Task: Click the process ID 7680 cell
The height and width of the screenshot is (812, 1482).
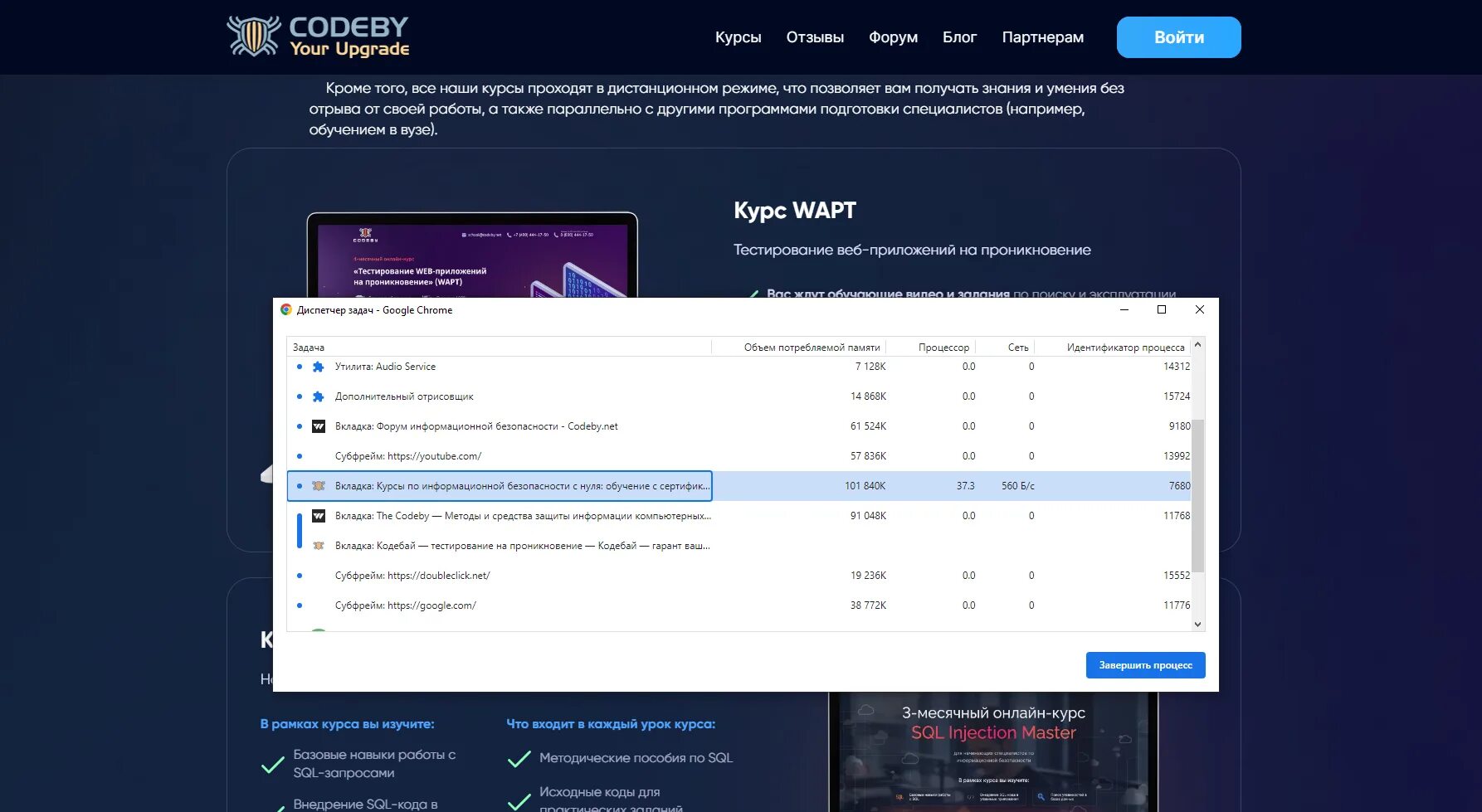Action: tap(1179, 486)
